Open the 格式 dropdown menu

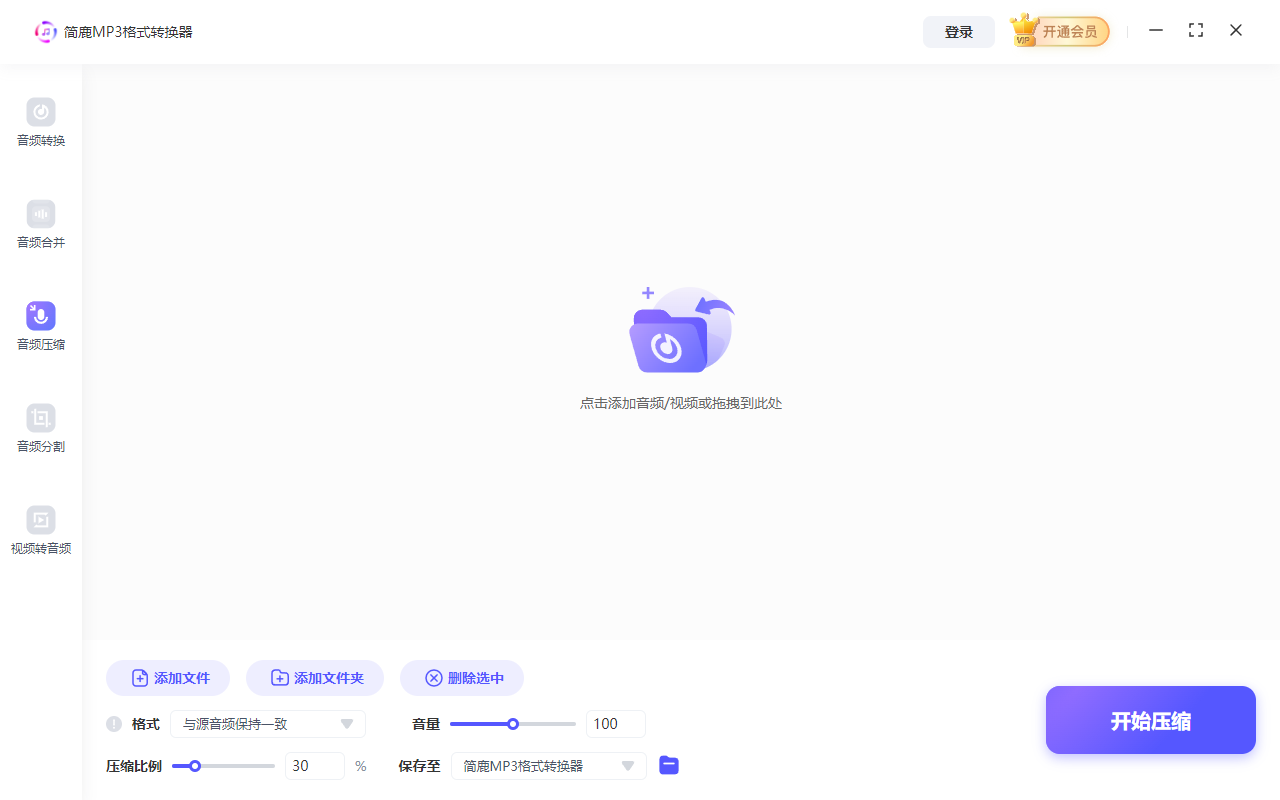[x=267, y=723]
